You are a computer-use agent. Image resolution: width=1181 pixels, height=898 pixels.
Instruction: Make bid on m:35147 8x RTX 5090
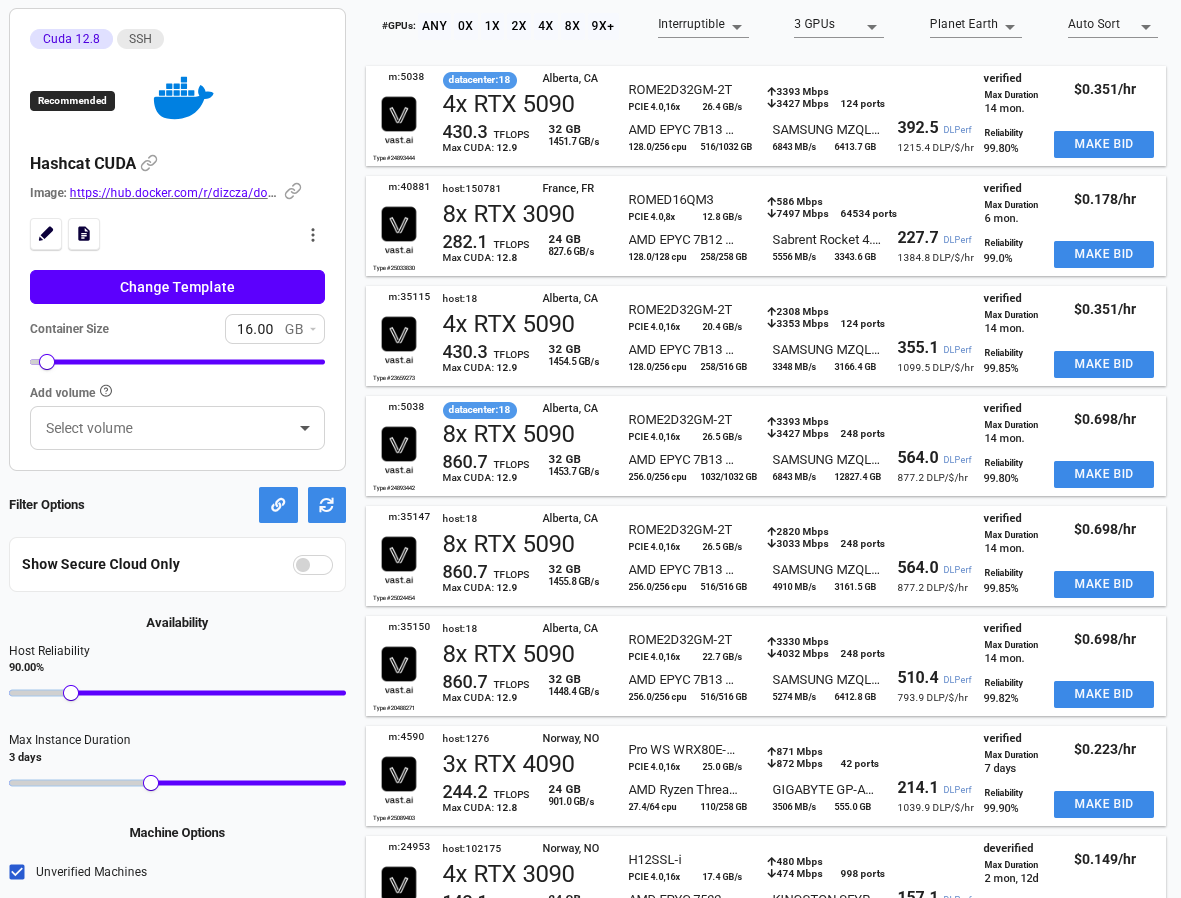(x=1103, y=584)
